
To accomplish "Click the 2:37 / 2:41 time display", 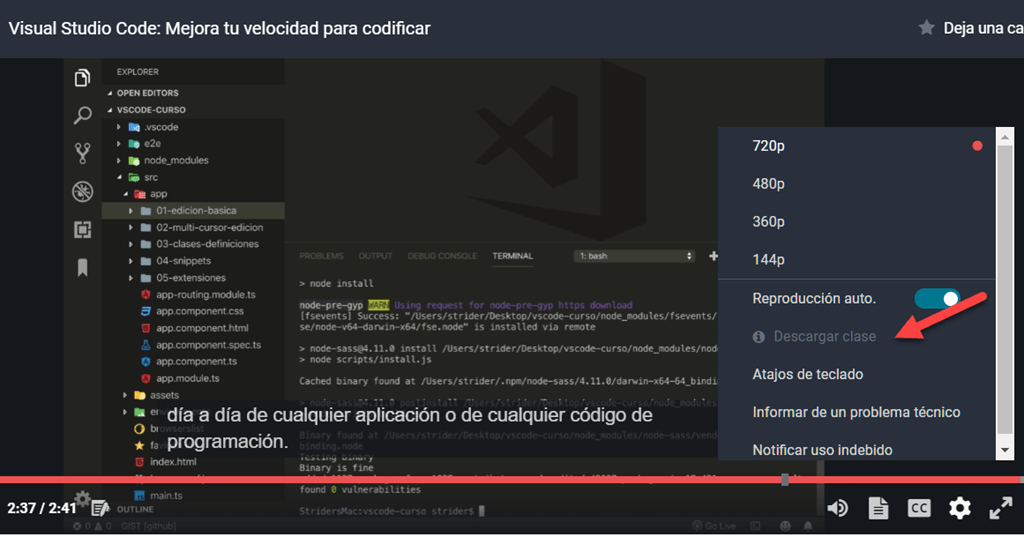I will pyautogui.click(x=42, y=508).
